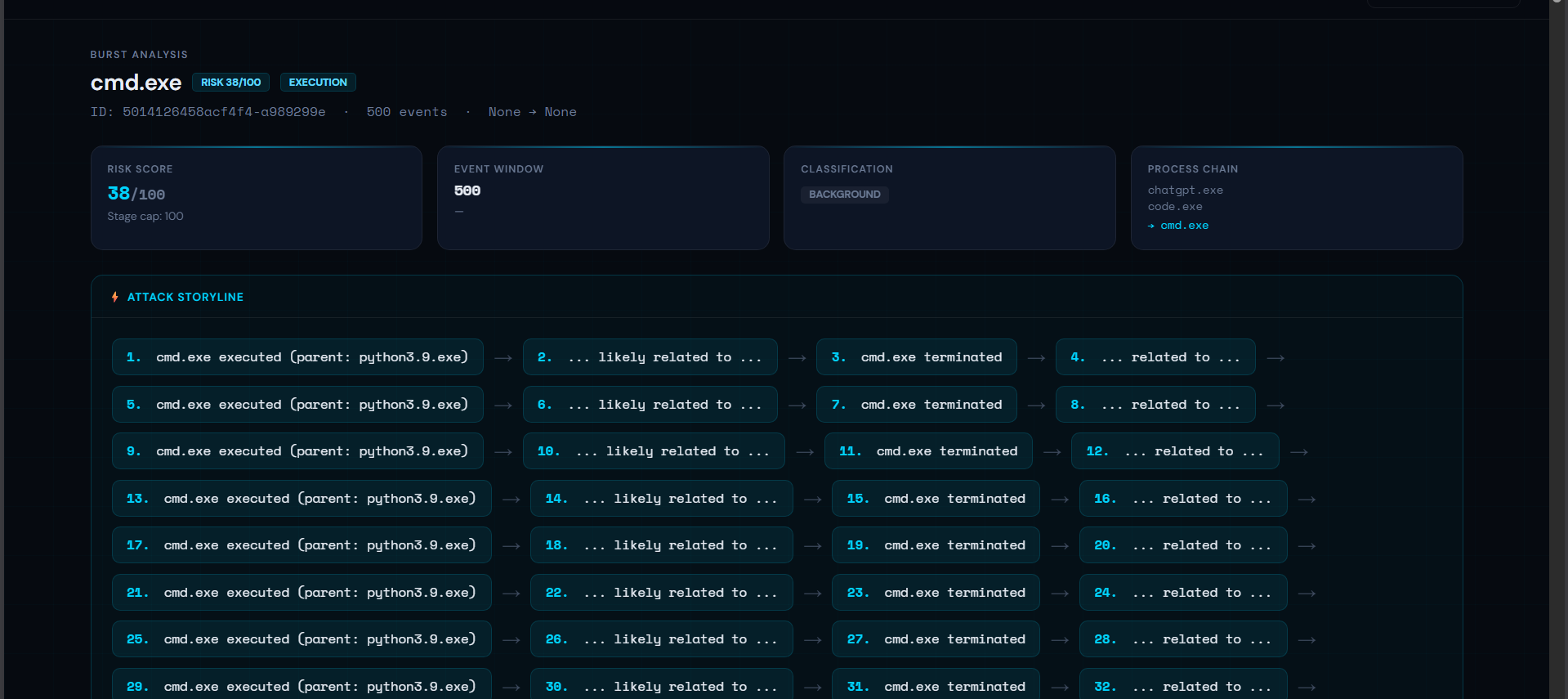
Task: Click the cmd.exe burst title
Action: 136,83
